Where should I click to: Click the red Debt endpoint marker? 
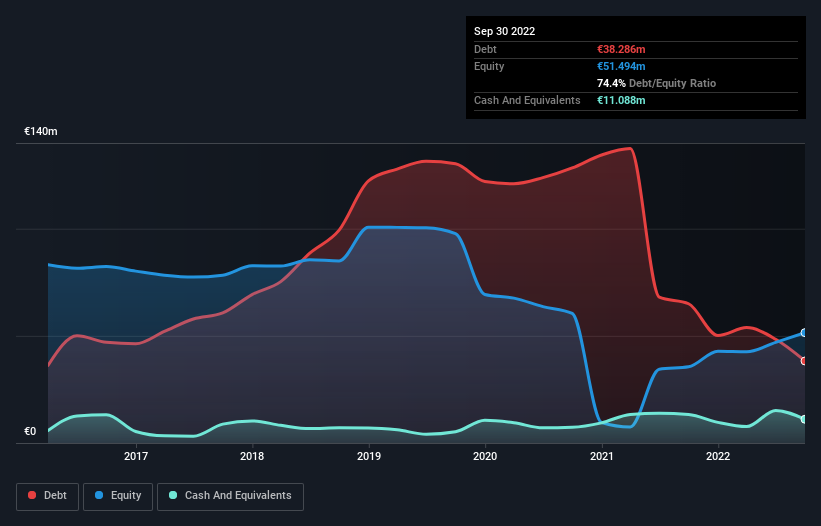pyautogui.click(x=804, y=361)
